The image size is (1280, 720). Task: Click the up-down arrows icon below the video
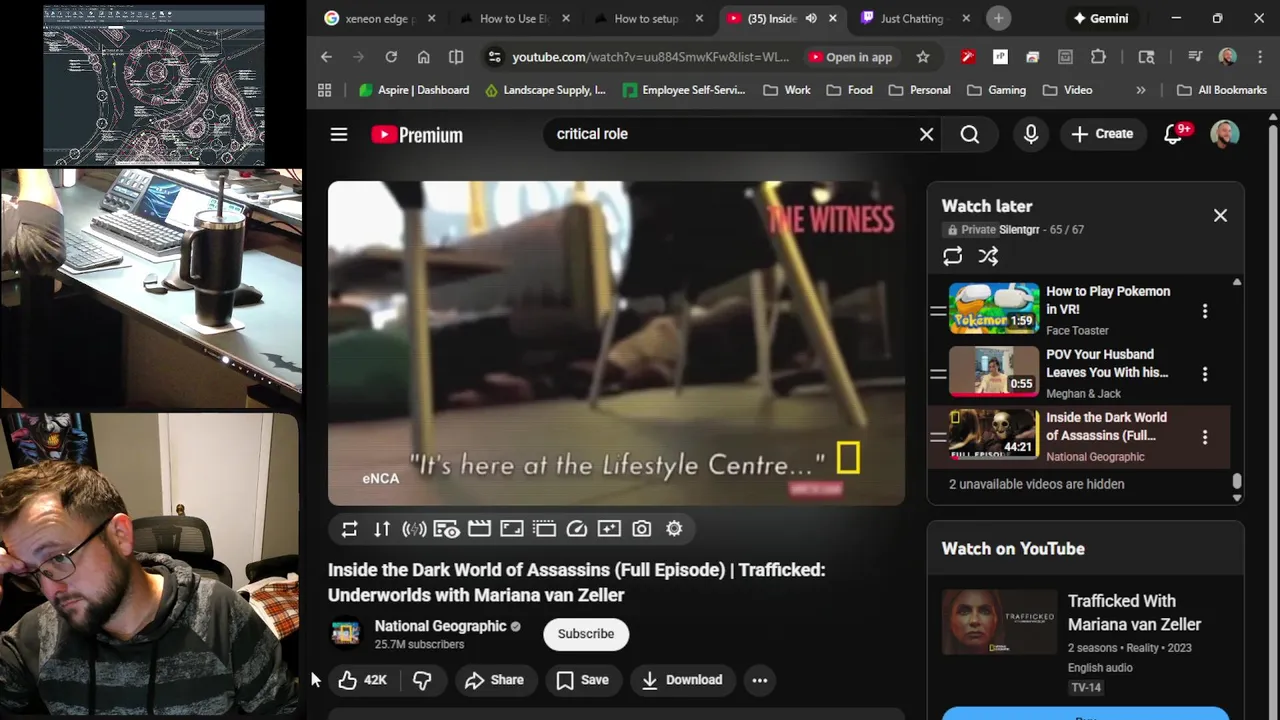pyautogui.click(x=382, y=529)
